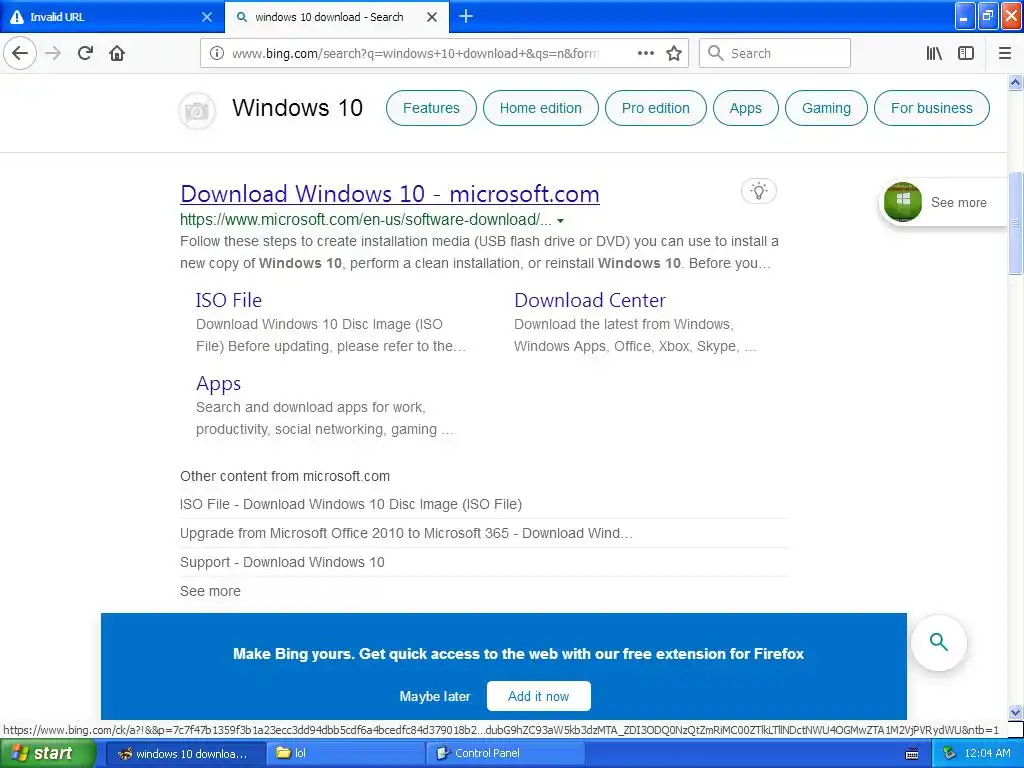Open the Library icon in toolbar
Image resolution: width=1024 pixels, height=768 pixels.
(x=934, y=53)
